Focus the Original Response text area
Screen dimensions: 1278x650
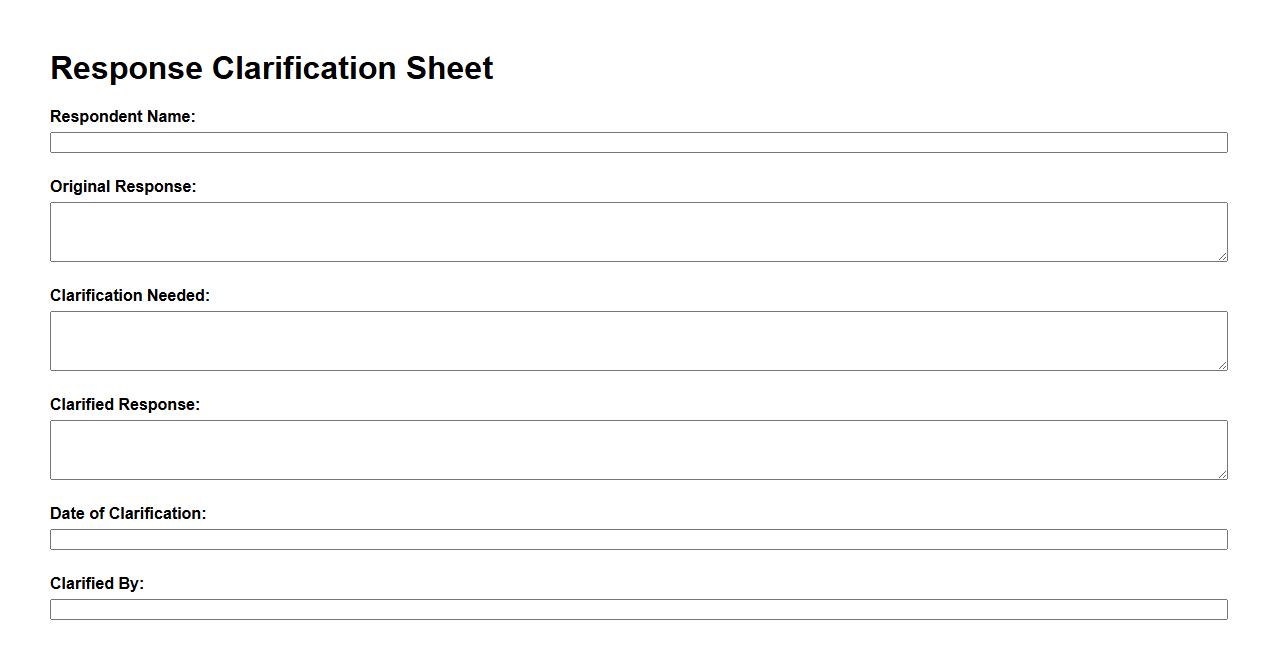click(638, 232)
